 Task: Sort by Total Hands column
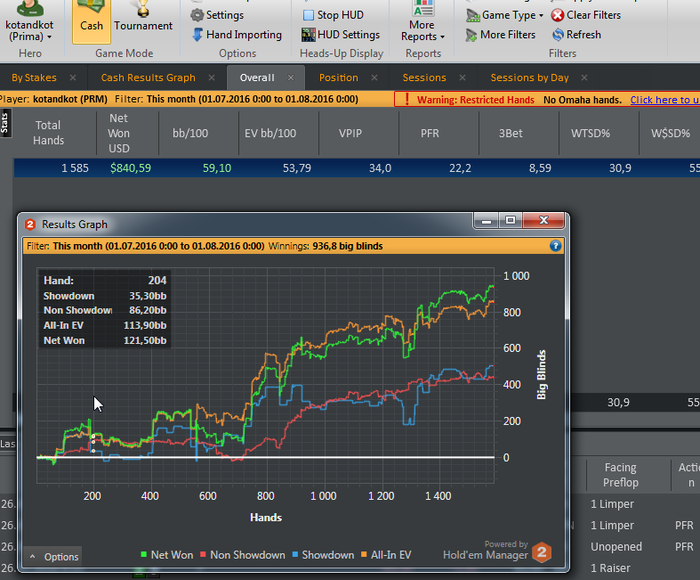48,133
